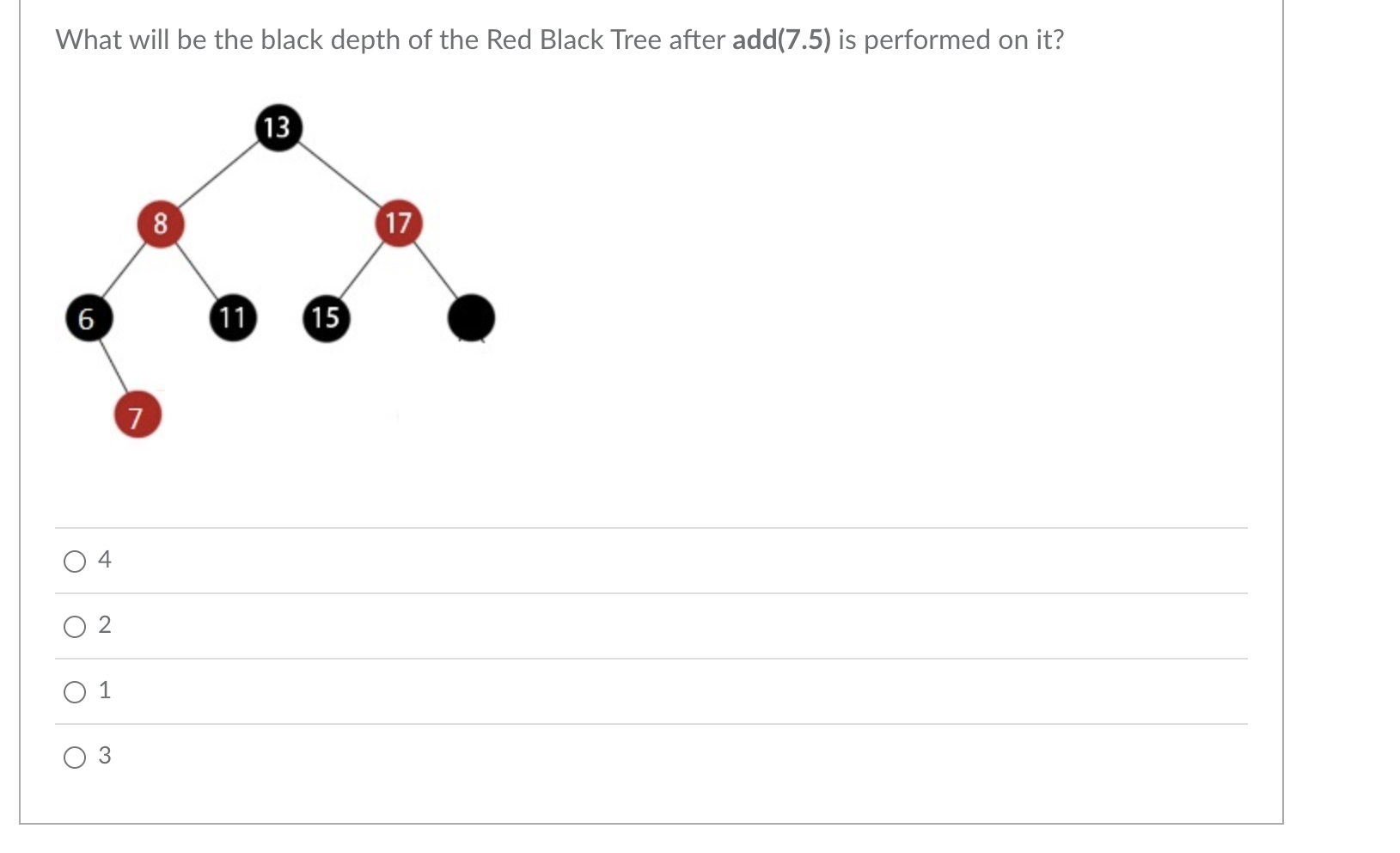Click the answer row containing 4

[602, 562]
